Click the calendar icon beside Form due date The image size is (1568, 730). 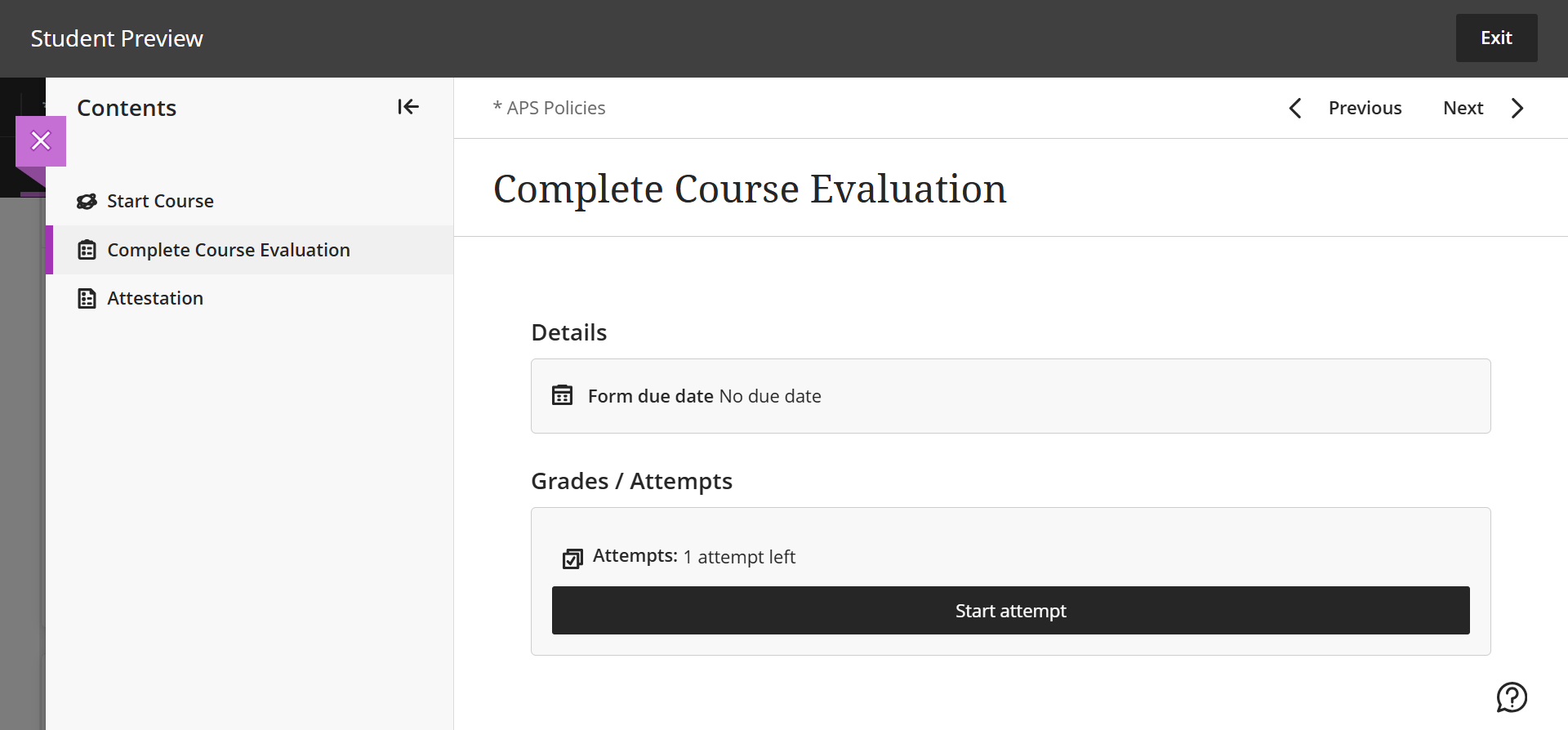pyautogui.click(x=562, y=395)
